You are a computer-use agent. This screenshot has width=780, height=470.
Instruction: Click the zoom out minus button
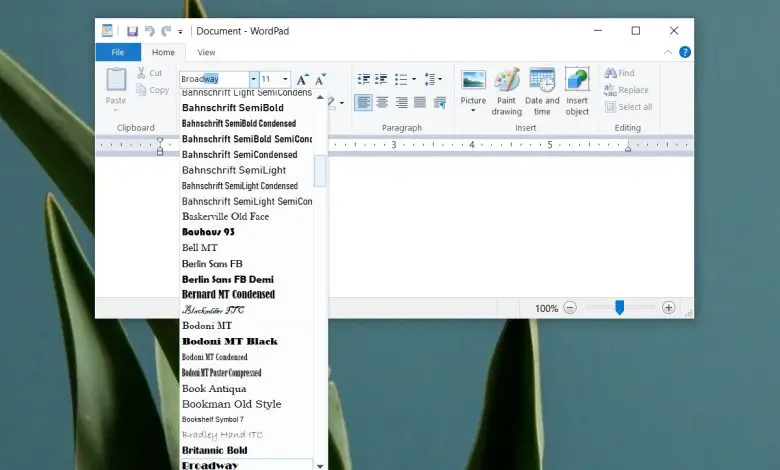(x=570, y=308)
